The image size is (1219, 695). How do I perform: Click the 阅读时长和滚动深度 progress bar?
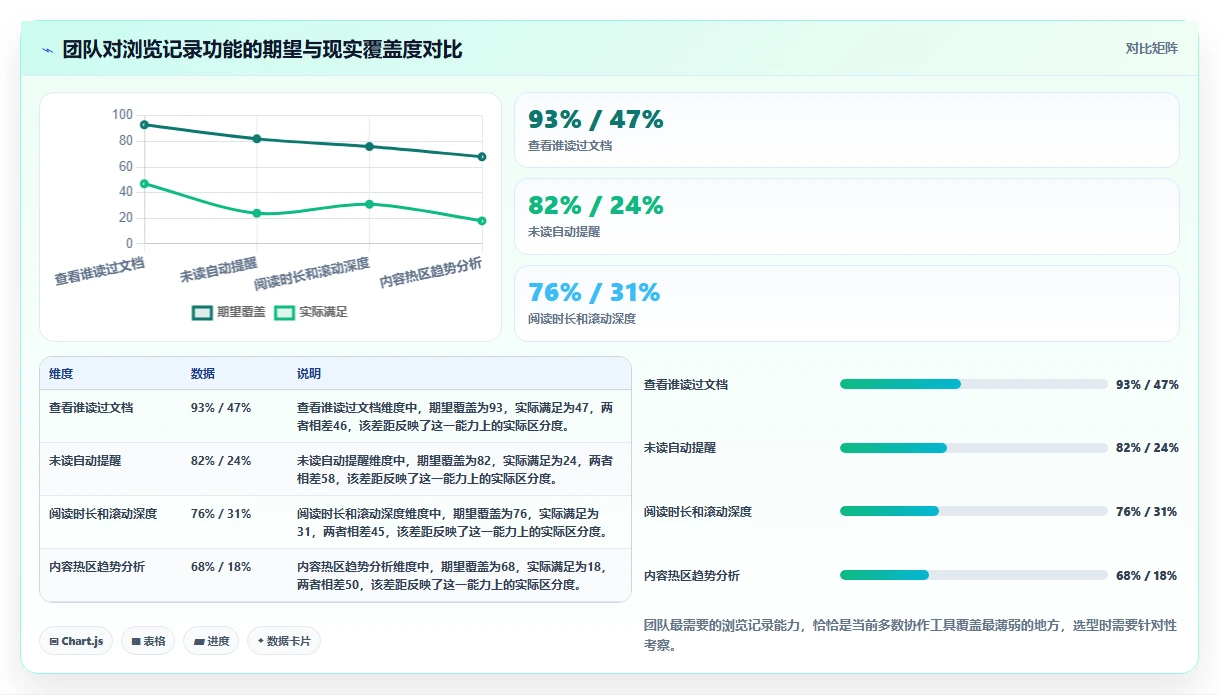[x=974, y=511]
